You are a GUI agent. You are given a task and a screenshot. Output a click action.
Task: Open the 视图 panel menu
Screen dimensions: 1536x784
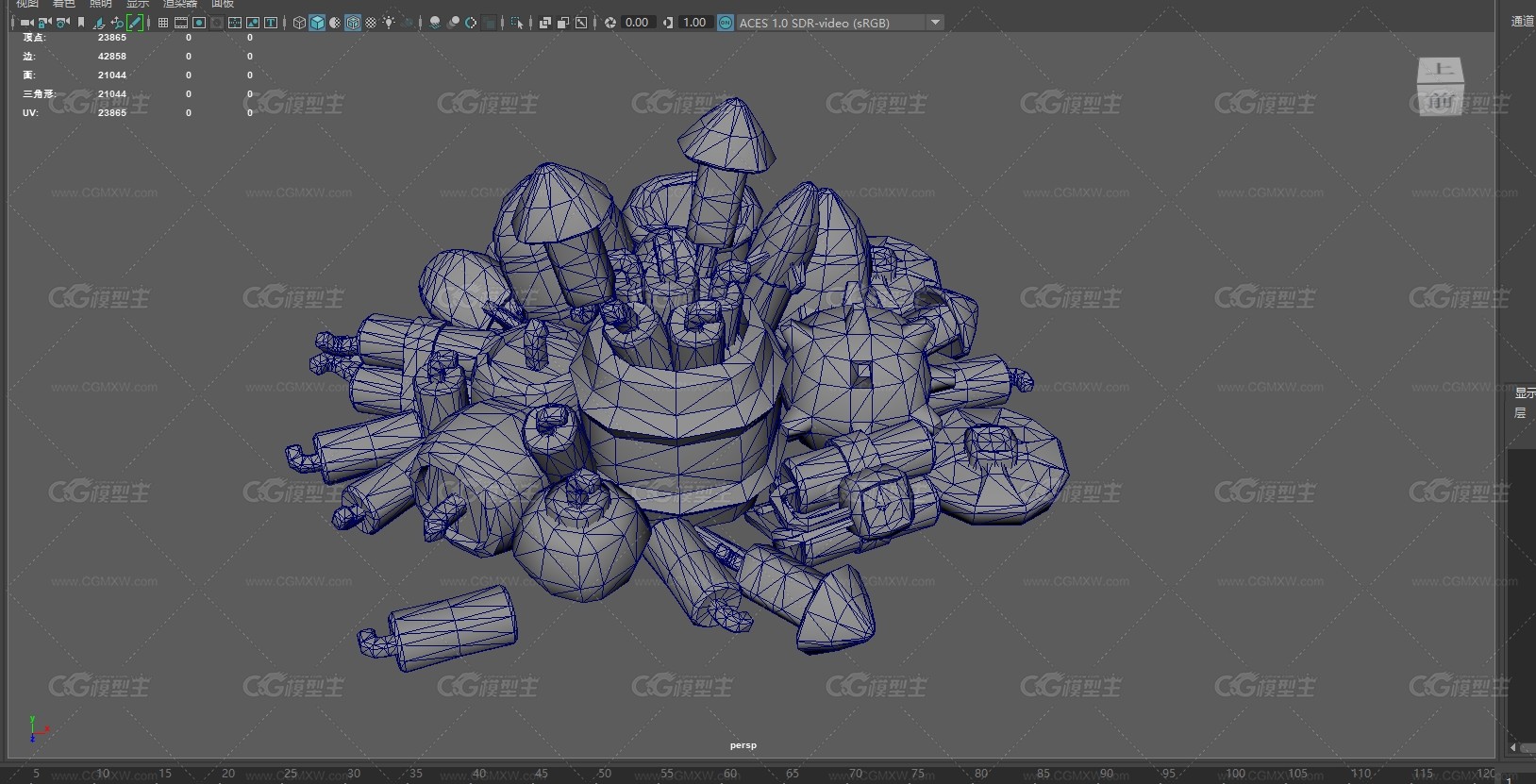27,4
